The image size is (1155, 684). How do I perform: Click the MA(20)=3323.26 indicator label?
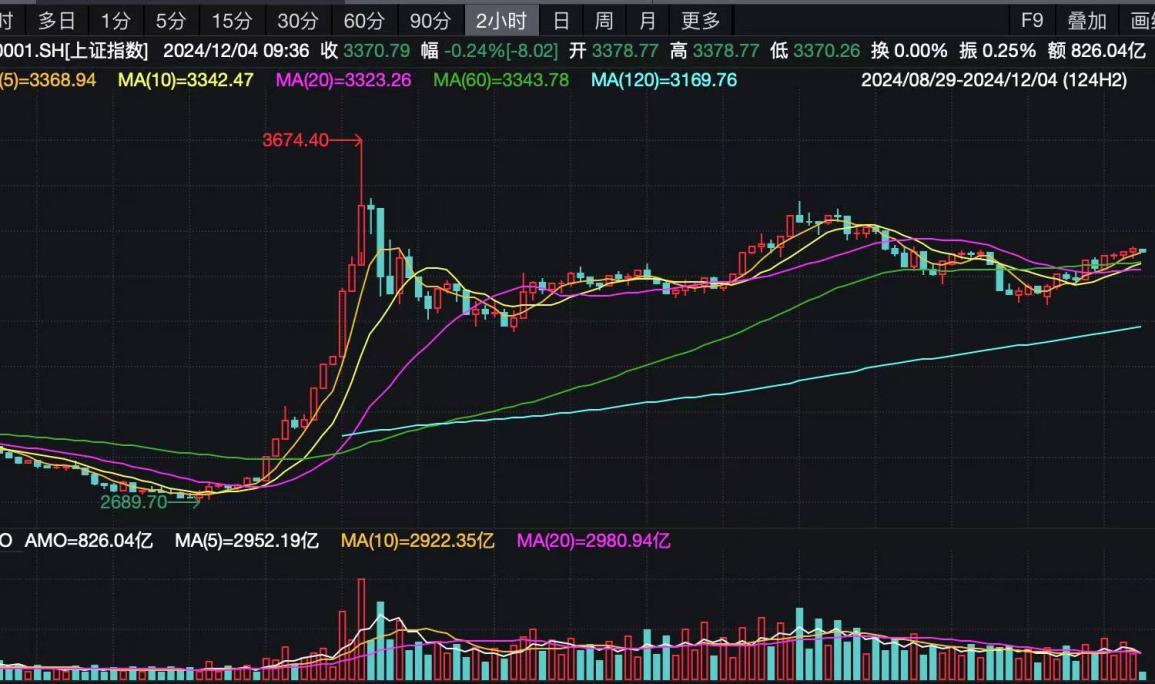click(x=343, y=80)
